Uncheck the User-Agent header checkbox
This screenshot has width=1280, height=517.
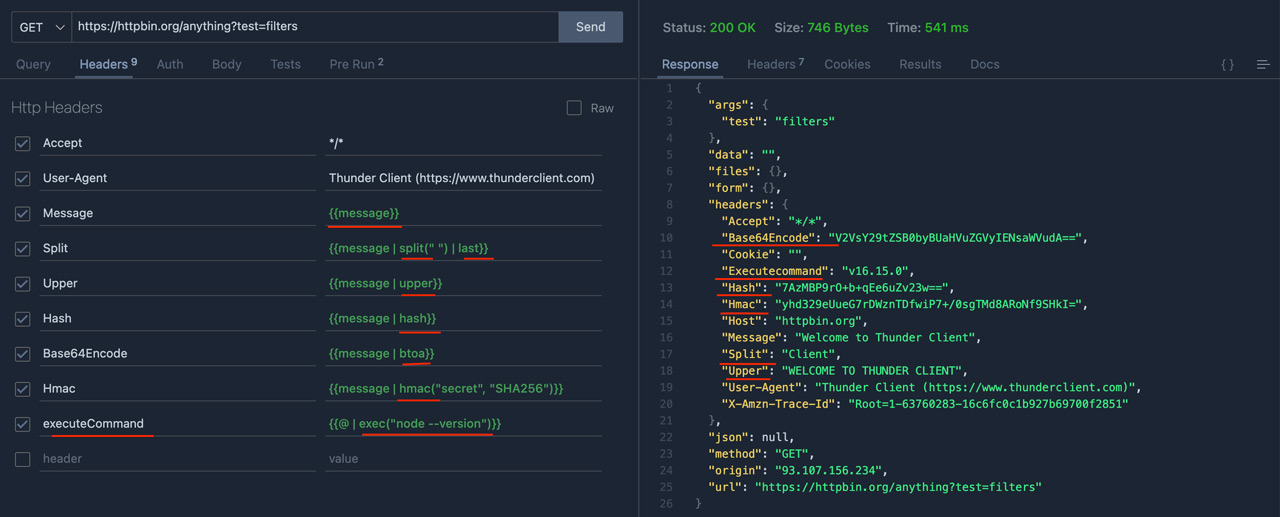click(22, 178)
